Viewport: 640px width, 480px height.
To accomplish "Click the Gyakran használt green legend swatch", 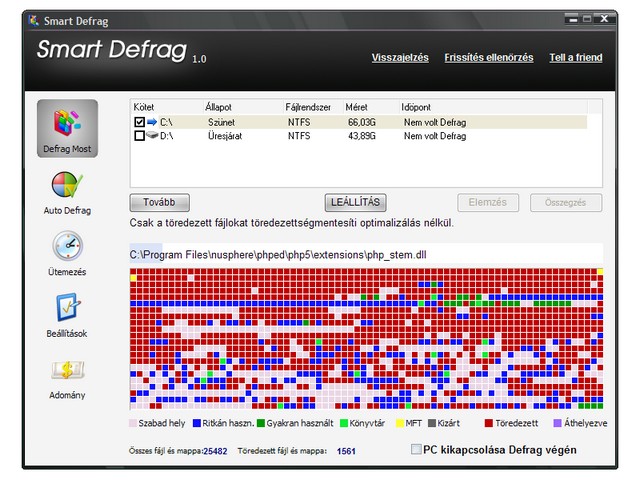I will tap(261, 423).
